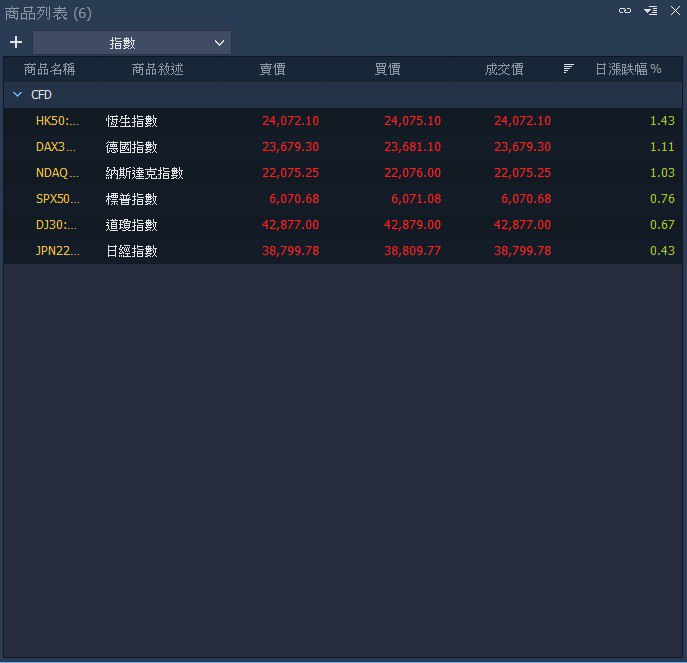Click the link chain icon in panel header

pos(625,11)
